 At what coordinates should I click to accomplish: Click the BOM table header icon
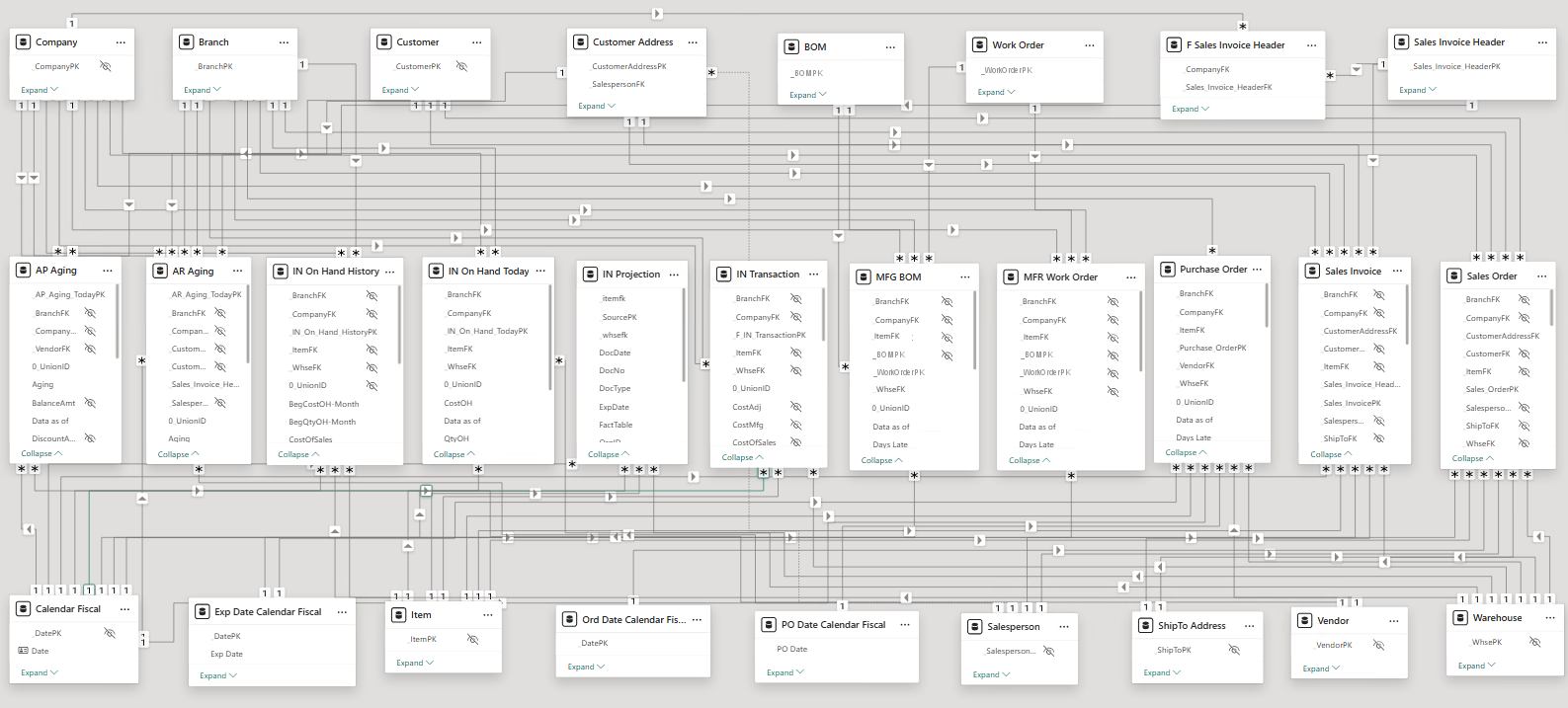[x=791, y=46]
